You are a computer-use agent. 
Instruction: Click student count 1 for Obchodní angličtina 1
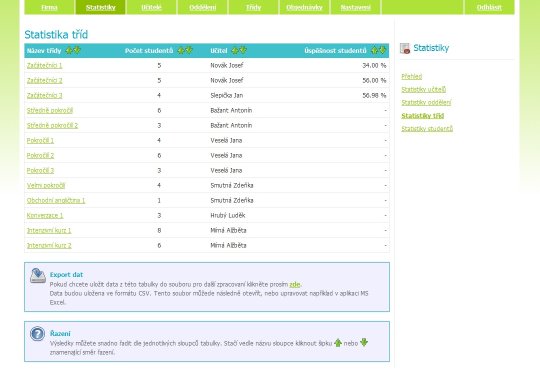[x=159, y=201]
